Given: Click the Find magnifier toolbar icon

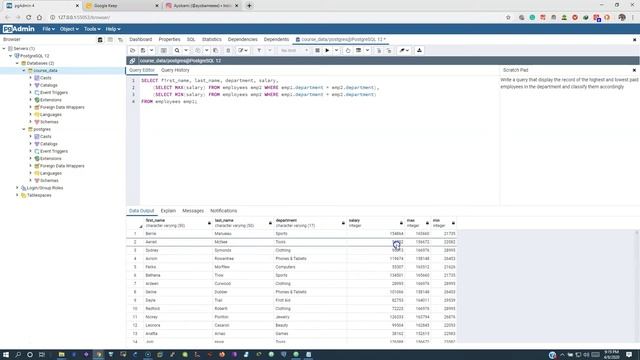Looking at the screenshot, I should tap(177, 51).
